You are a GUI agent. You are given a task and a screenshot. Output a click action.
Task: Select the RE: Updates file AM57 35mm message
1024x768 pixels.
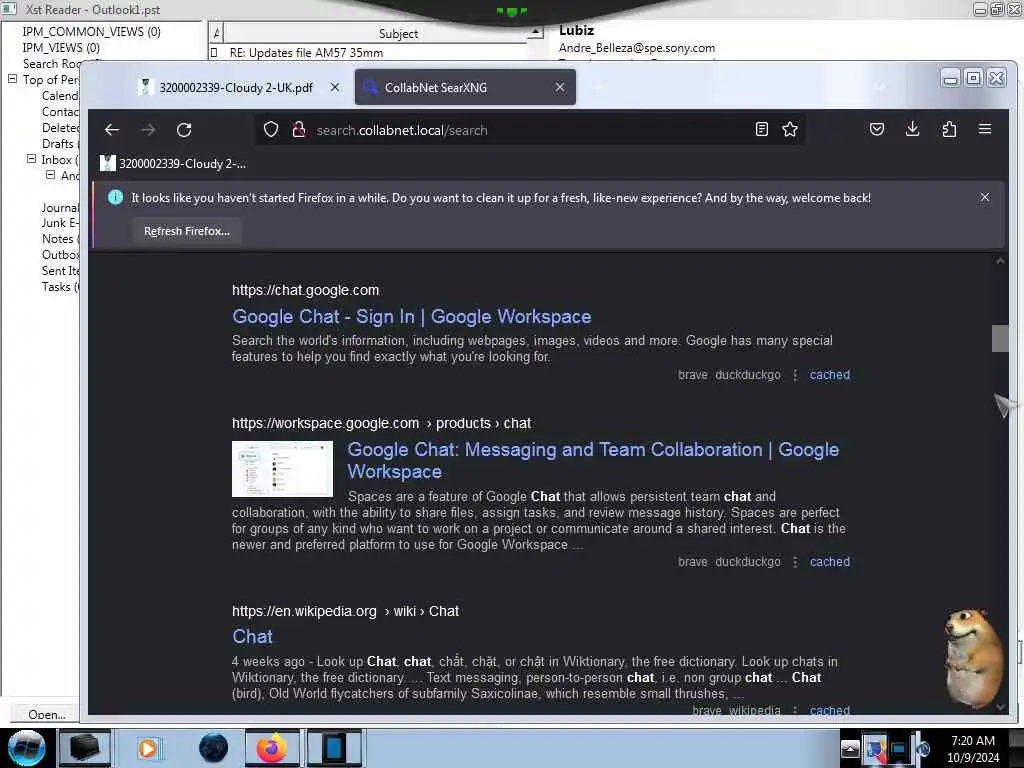[x=306, y=52]
